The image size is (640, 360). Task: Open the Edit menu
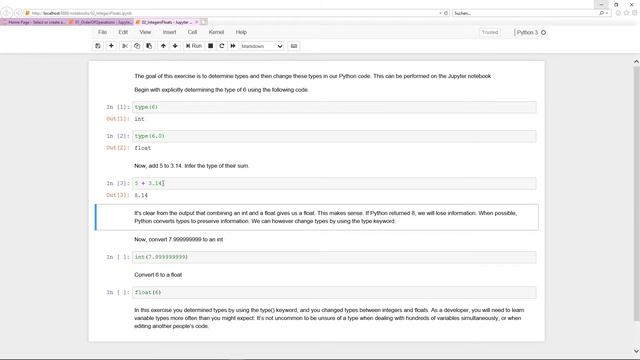[123, 32]
